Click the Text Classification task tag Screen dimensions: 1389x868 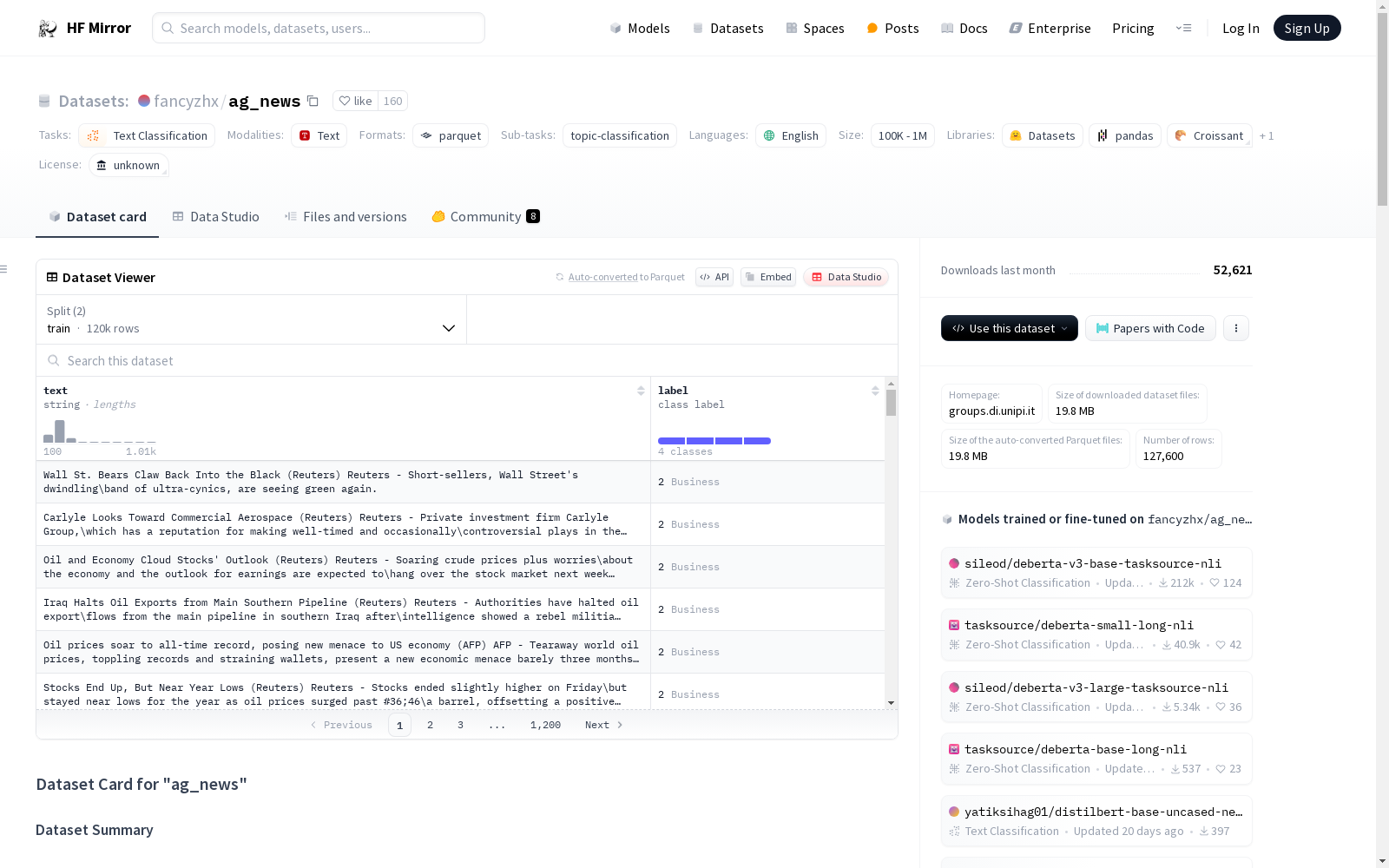(147, 135)
